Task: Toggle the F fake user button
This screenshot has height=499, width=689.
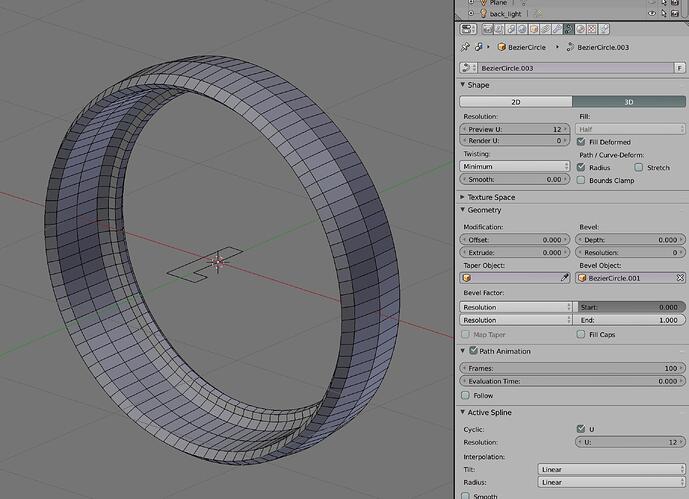Action: [x=680, y=68]
